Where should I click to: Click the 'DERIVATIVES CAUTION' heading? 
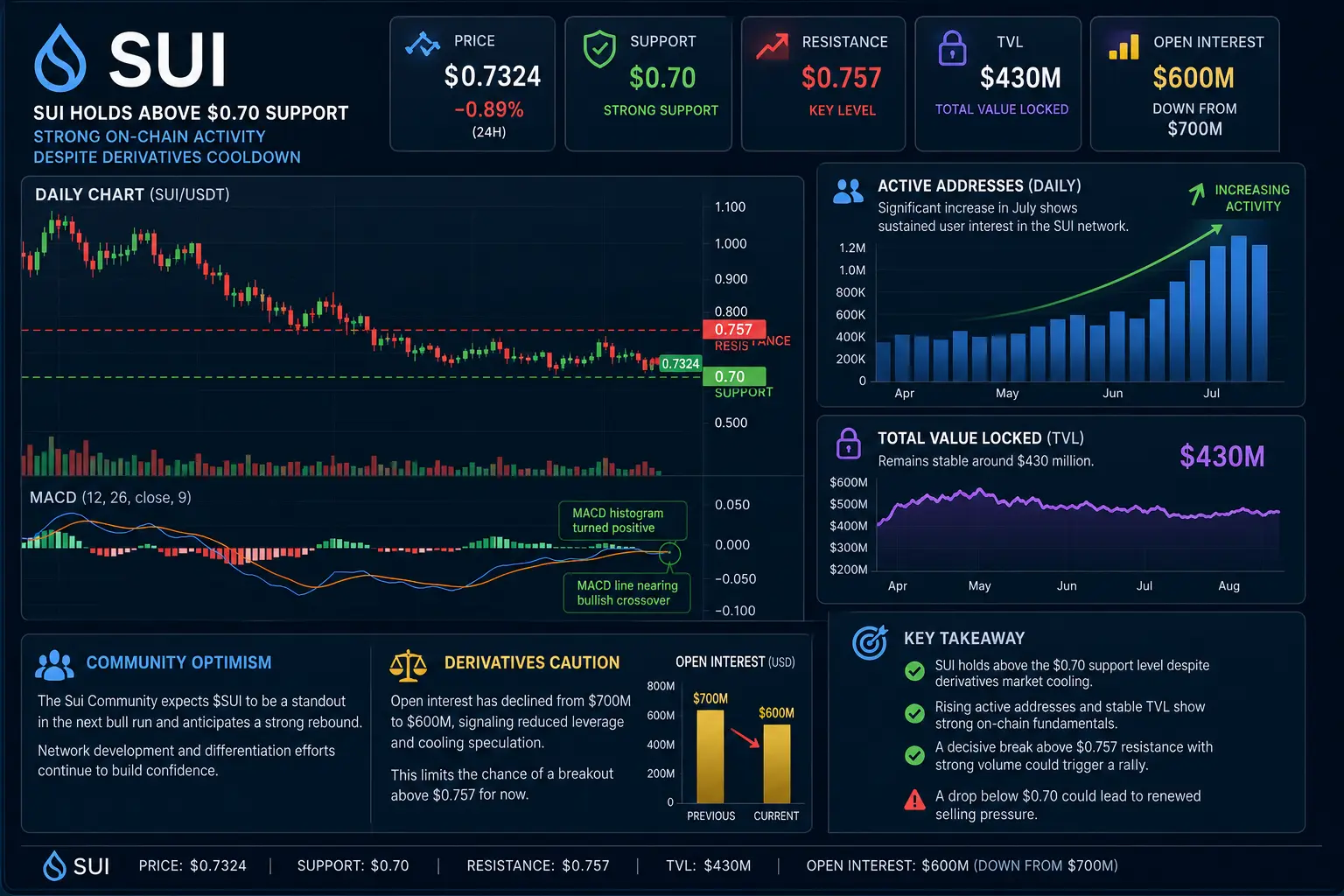[x=532, y=662]
